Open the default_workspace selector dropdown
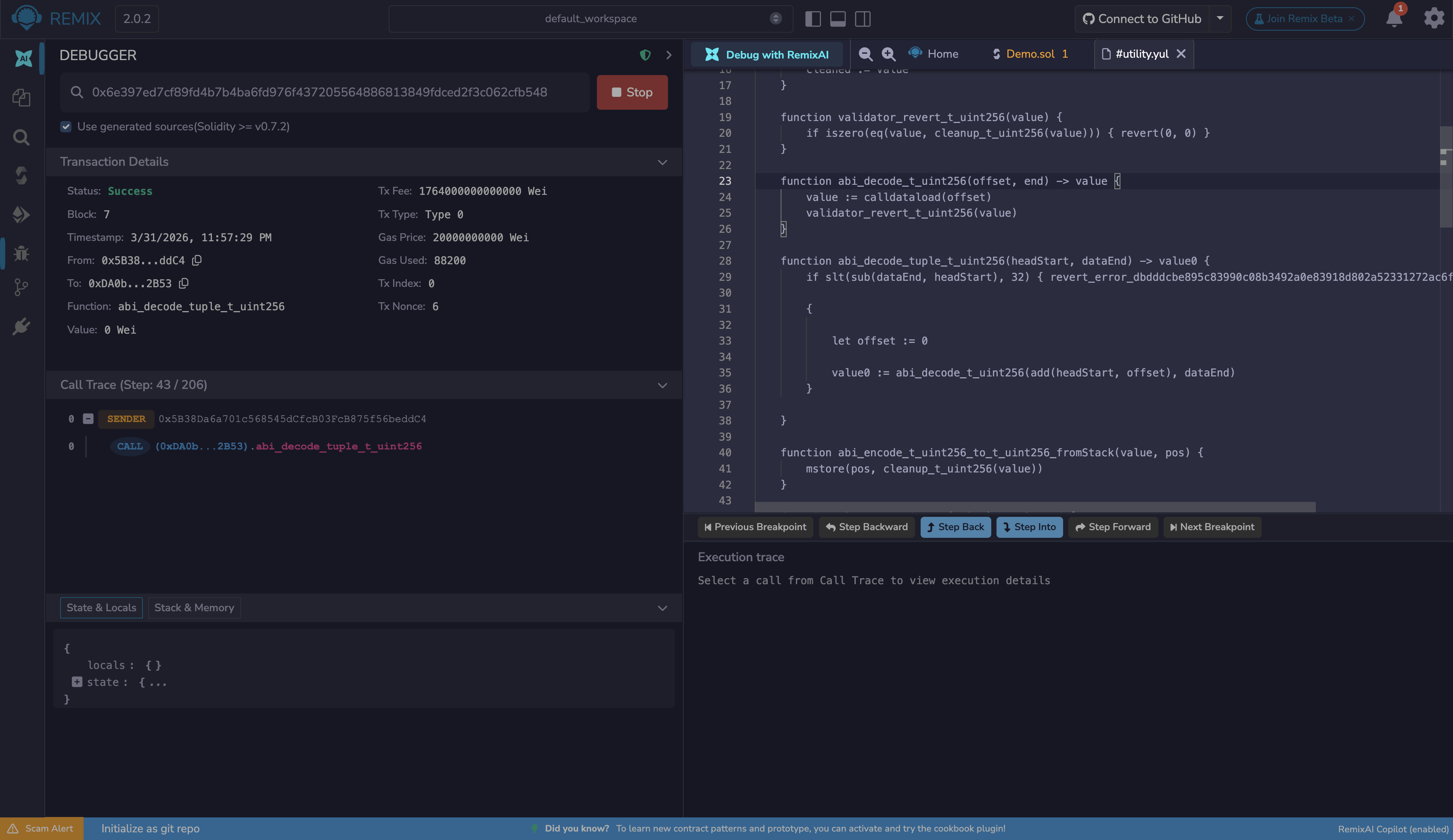The height and width of the screenshot is (840, 1453). pyautogui.click(x=590, y=19)
